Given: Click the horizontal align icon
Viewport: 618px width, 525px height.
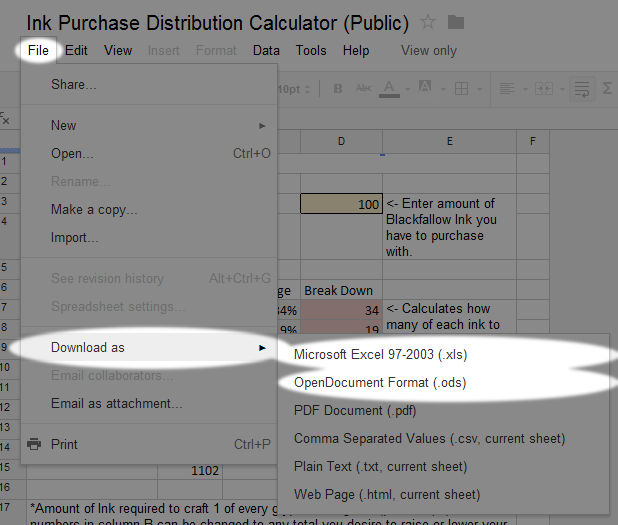Looking at the screenshot, I should [x=507, y=89].
